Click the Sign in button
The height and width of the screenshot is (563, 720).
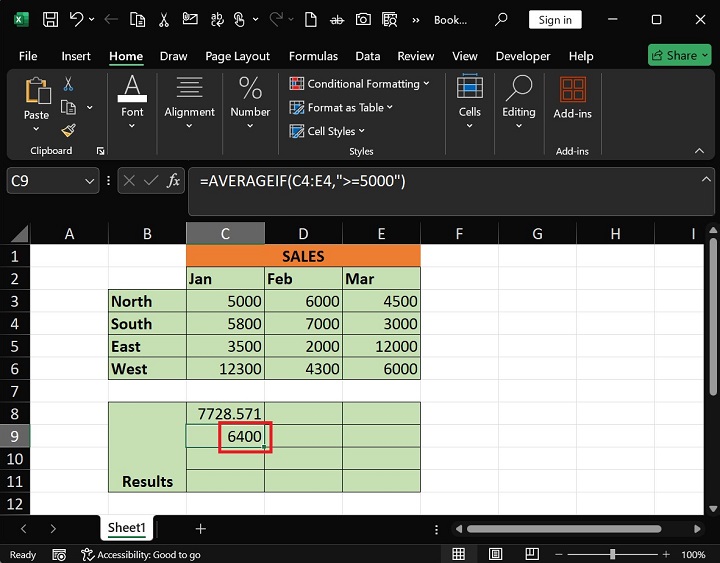(555, 19)
